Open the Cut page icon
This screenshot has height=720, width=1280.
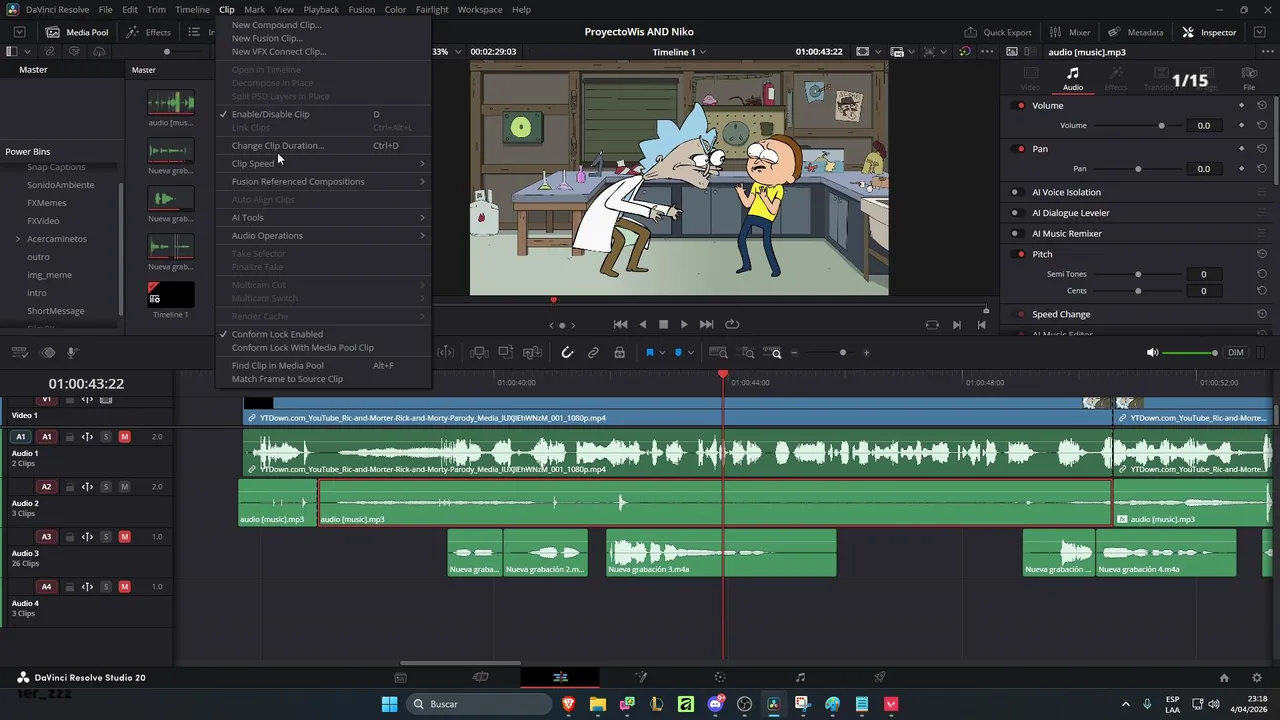coord(480,677)
